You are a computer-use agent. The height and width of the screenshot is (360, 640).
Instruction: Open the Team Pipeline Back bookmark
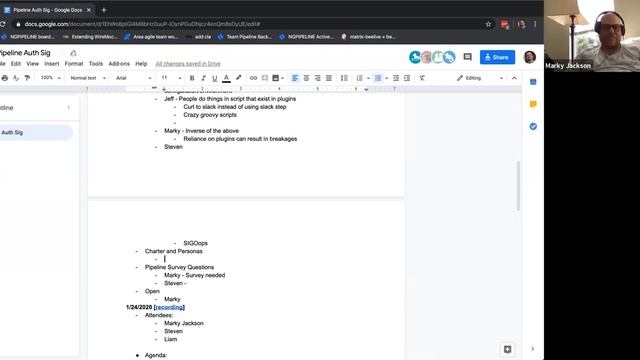pyautogui.click(x=244, y=37)
